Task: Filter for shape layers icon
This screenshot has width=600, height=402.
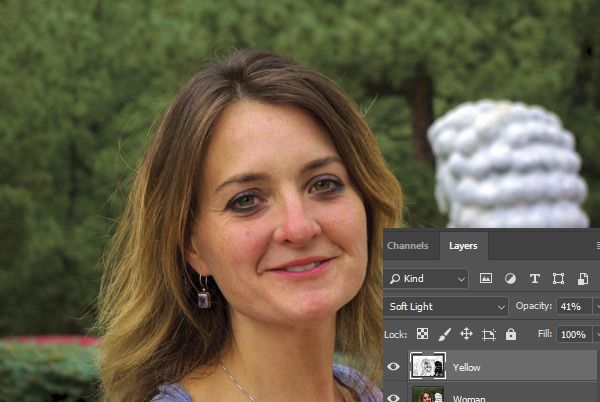Action: point(558,278)
